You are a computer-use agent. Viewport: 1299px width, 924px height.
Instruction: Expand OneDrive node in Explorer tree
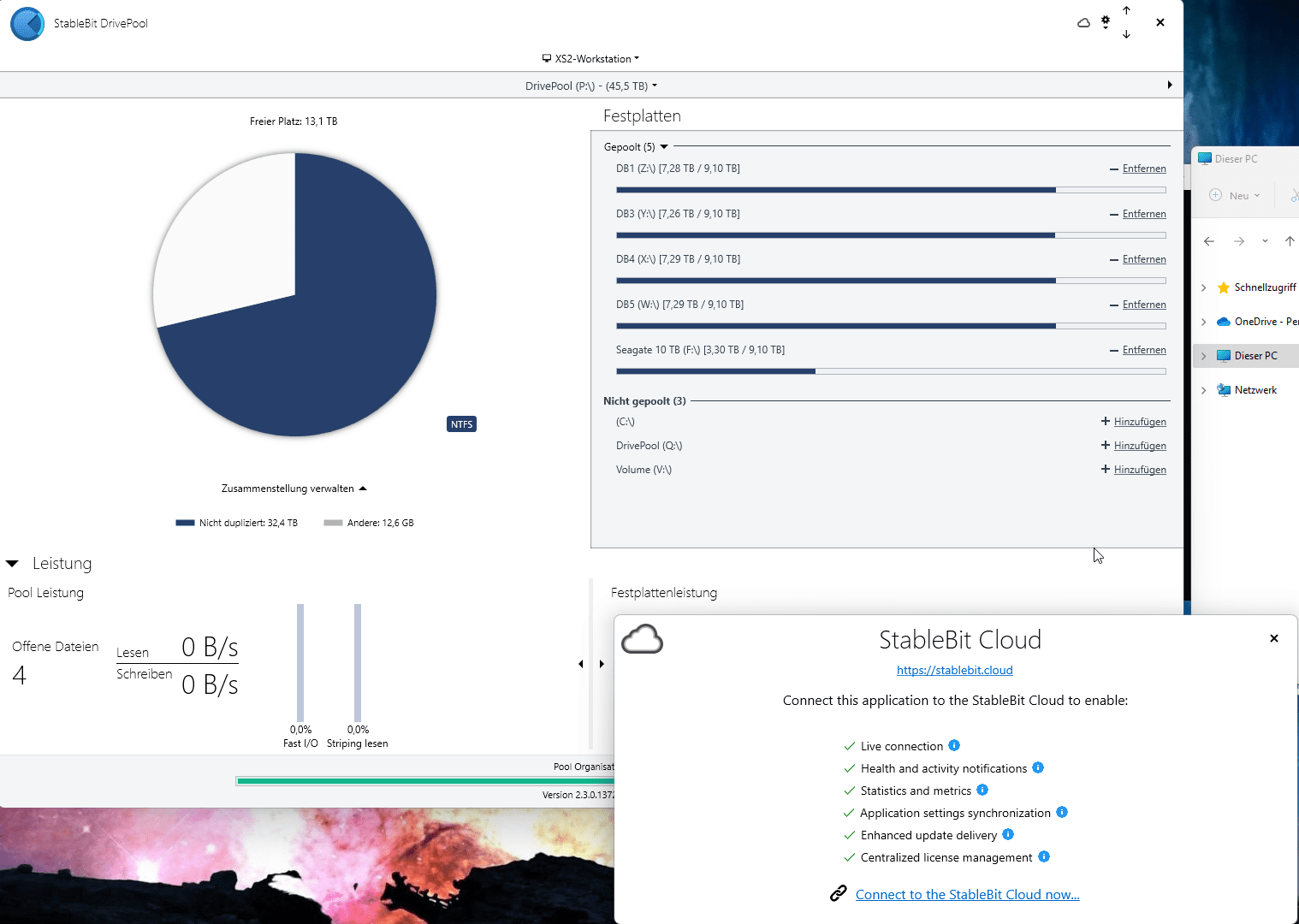pos(1204,322)
